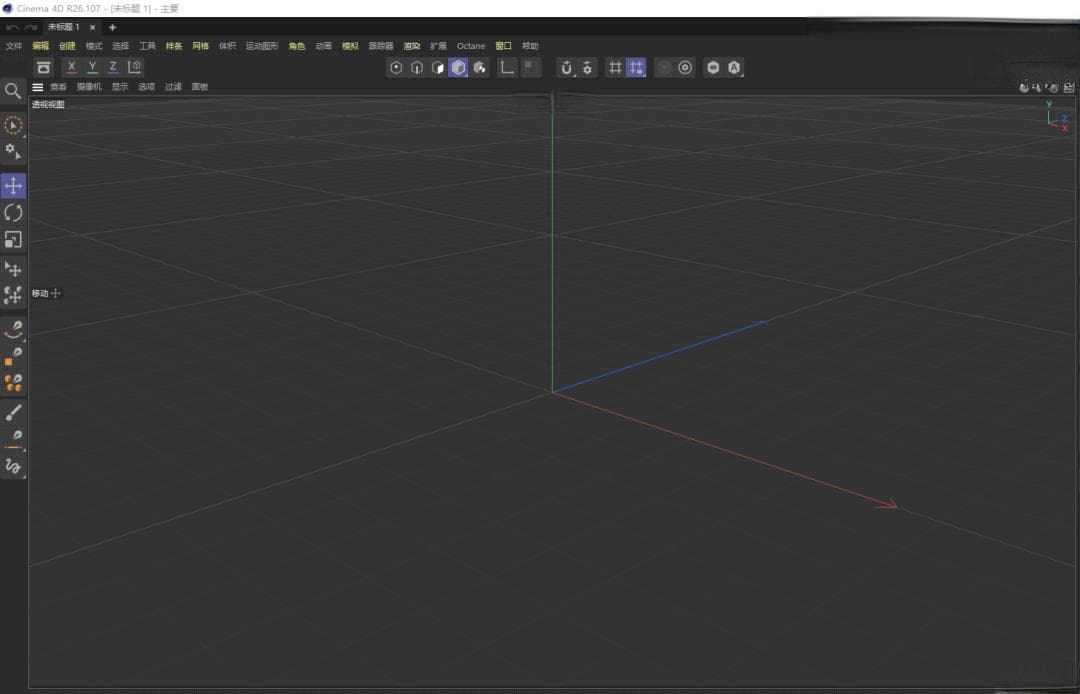Click the XYZ axis orientation gizmo

tap(1057, 117)
